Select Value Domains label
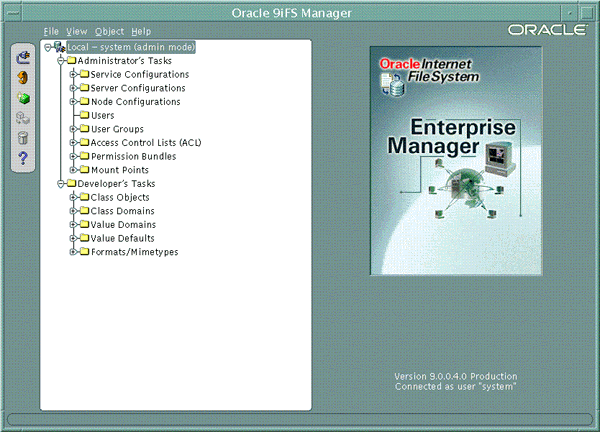Screen dimensions: 600x432 click(123, 225)
